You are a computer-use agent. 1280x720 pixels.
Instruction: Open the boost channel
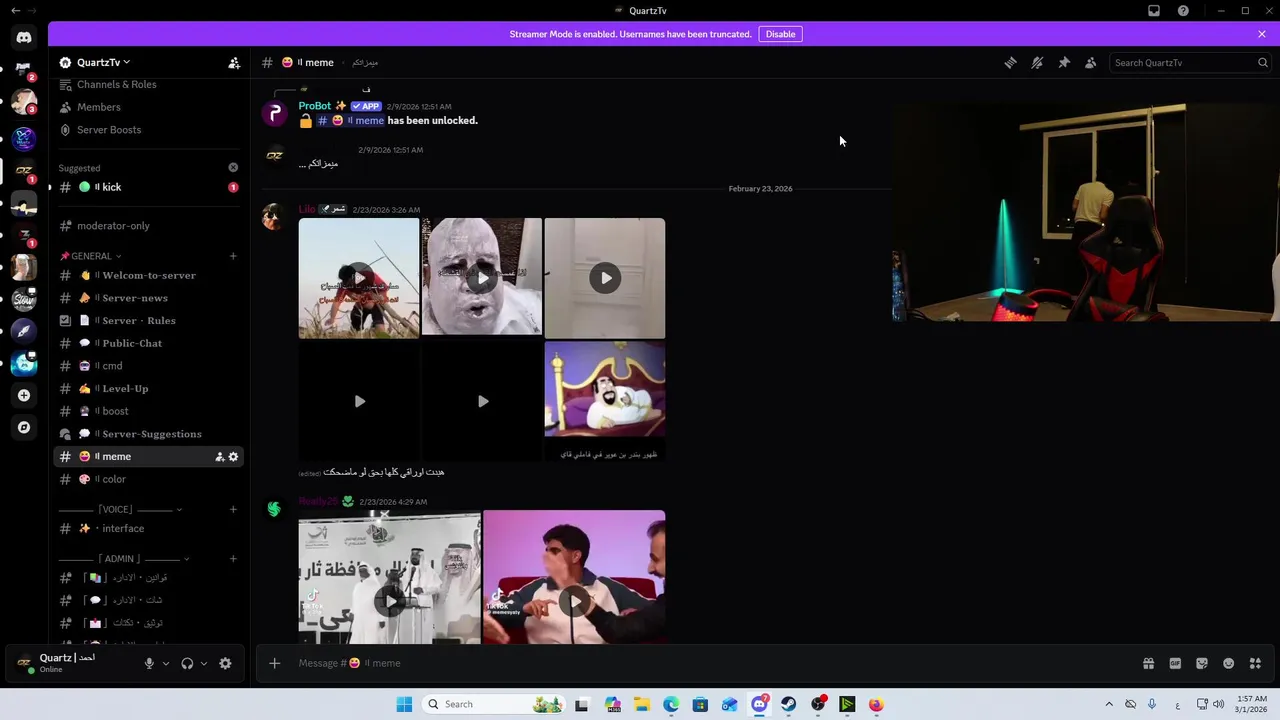[150, 411]
